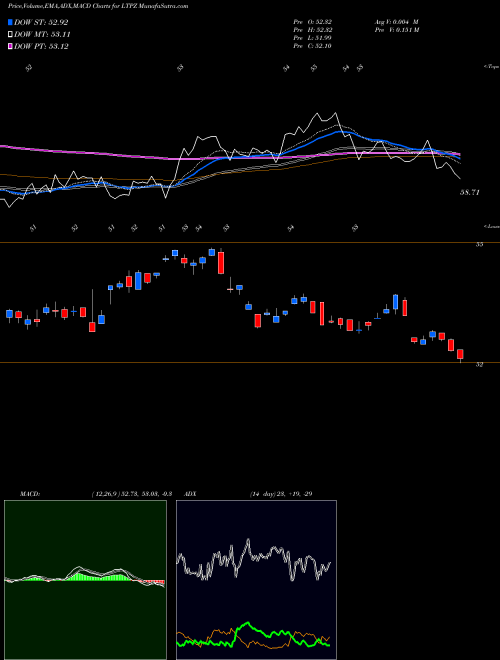Click the last red candlestick near 52
Image resolution: width=500 pixels, height=660 pixels.
click(460, 354)
